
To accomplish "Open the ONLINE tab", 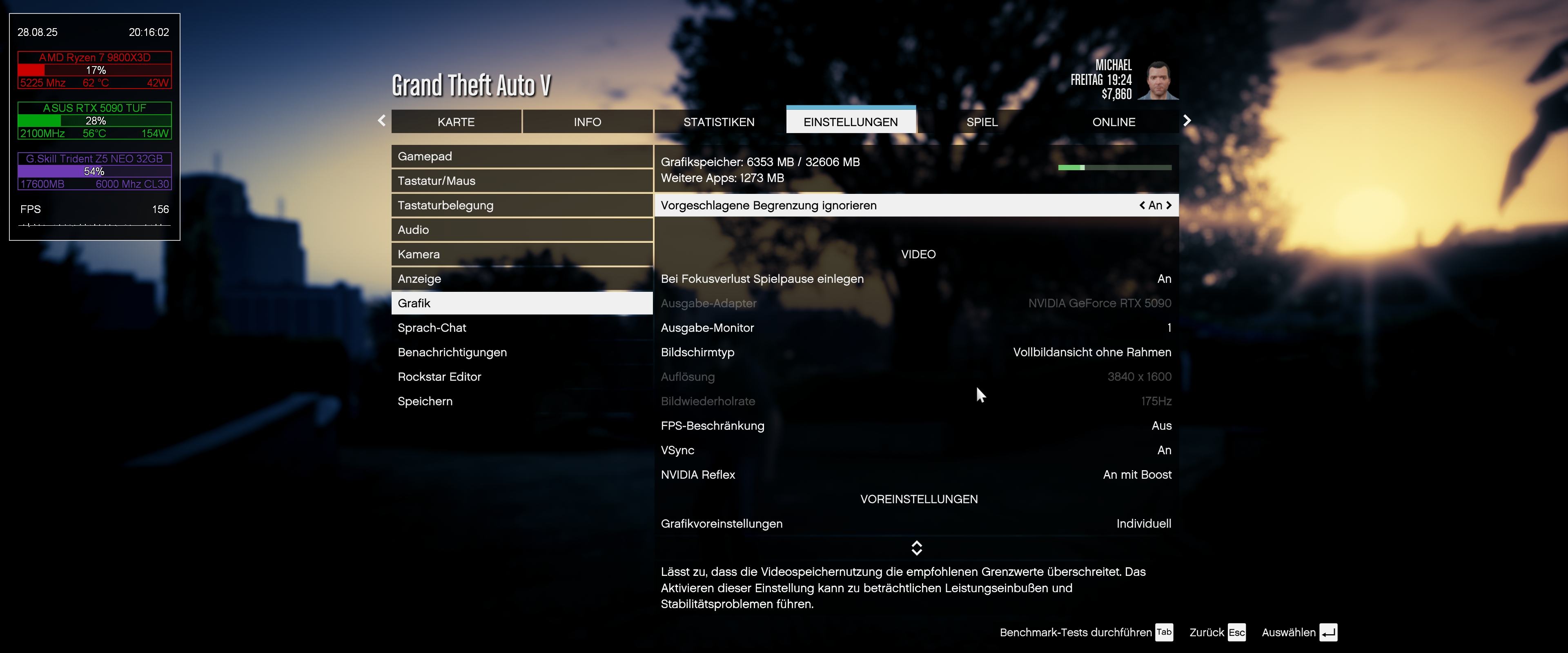I will [x=1113, y=122].
